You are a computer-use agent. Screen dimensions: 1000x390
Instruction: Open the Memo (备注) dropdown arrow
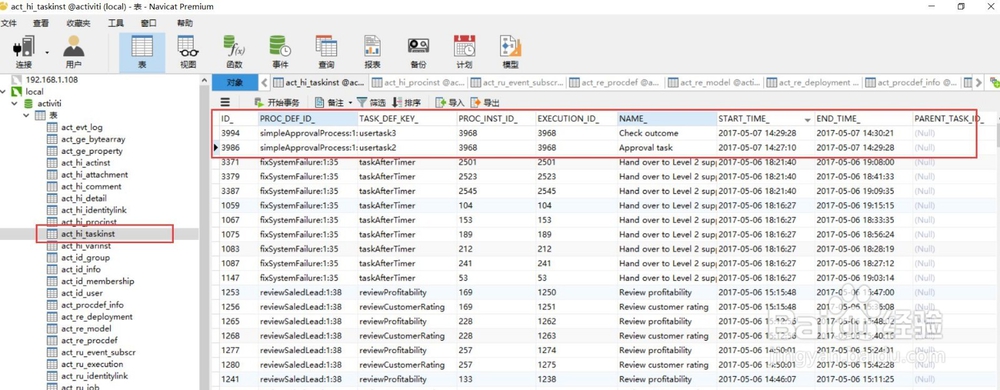350,103
